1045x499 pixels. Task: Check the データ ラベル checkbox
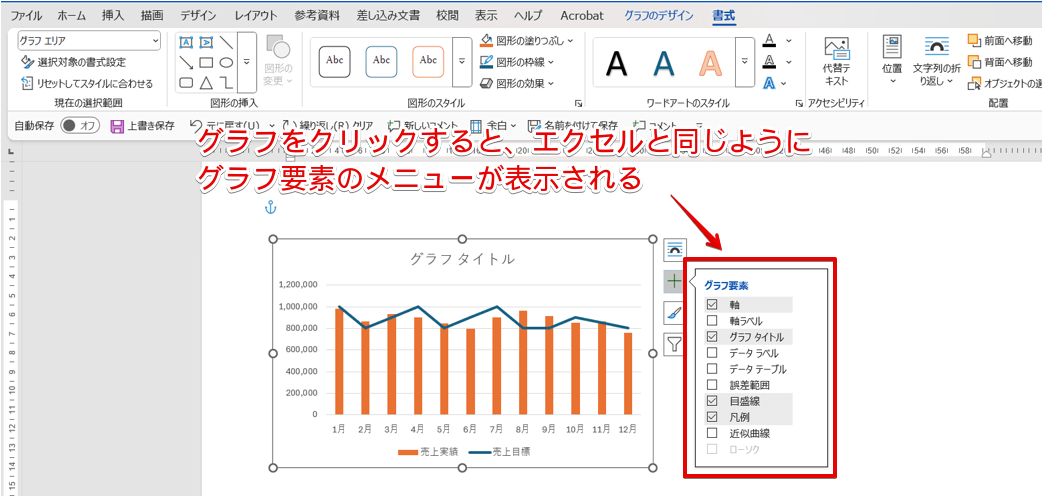click(x=712, y=352)
